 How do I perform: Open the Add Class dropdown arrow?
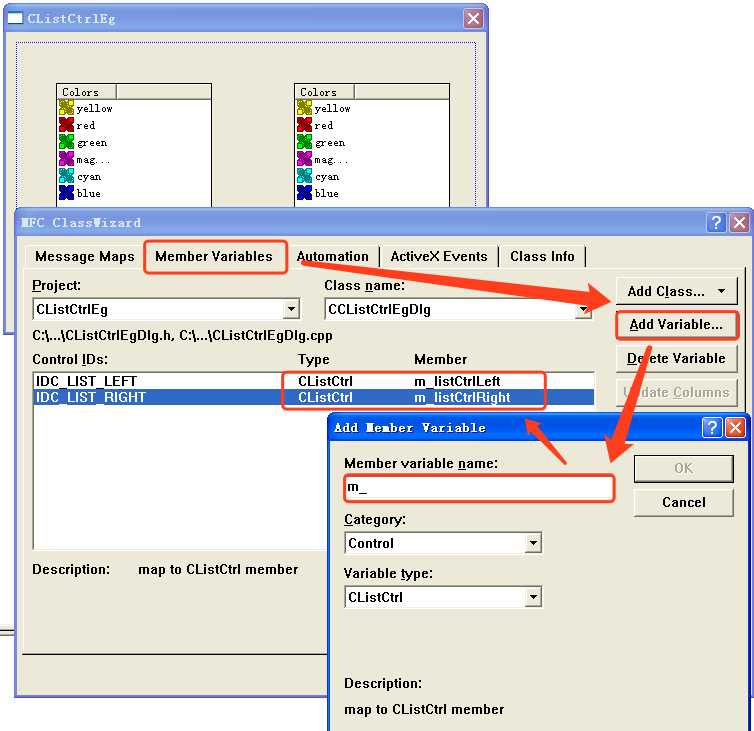pos(721,291)
